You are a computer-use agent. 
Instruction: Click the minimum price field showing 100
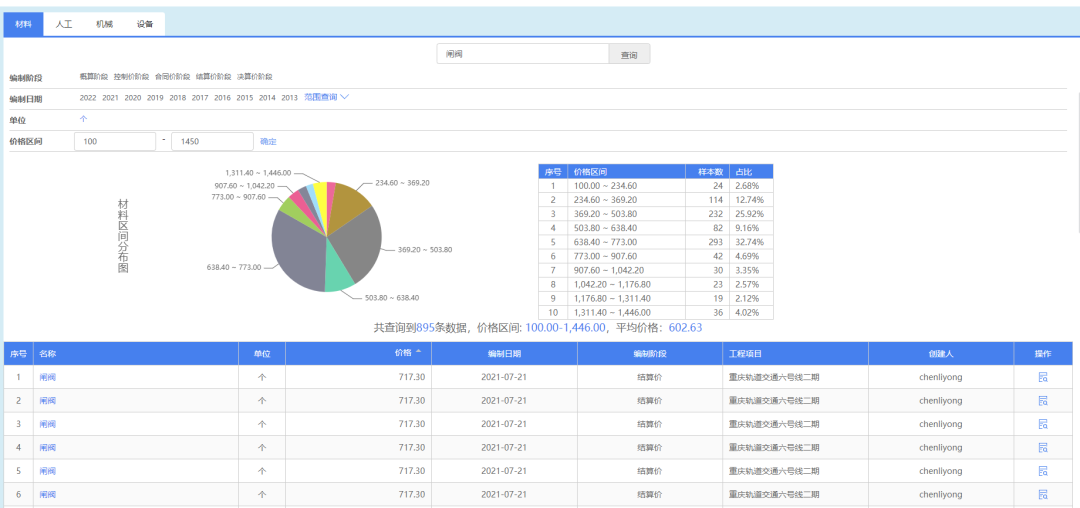[115, 142]
